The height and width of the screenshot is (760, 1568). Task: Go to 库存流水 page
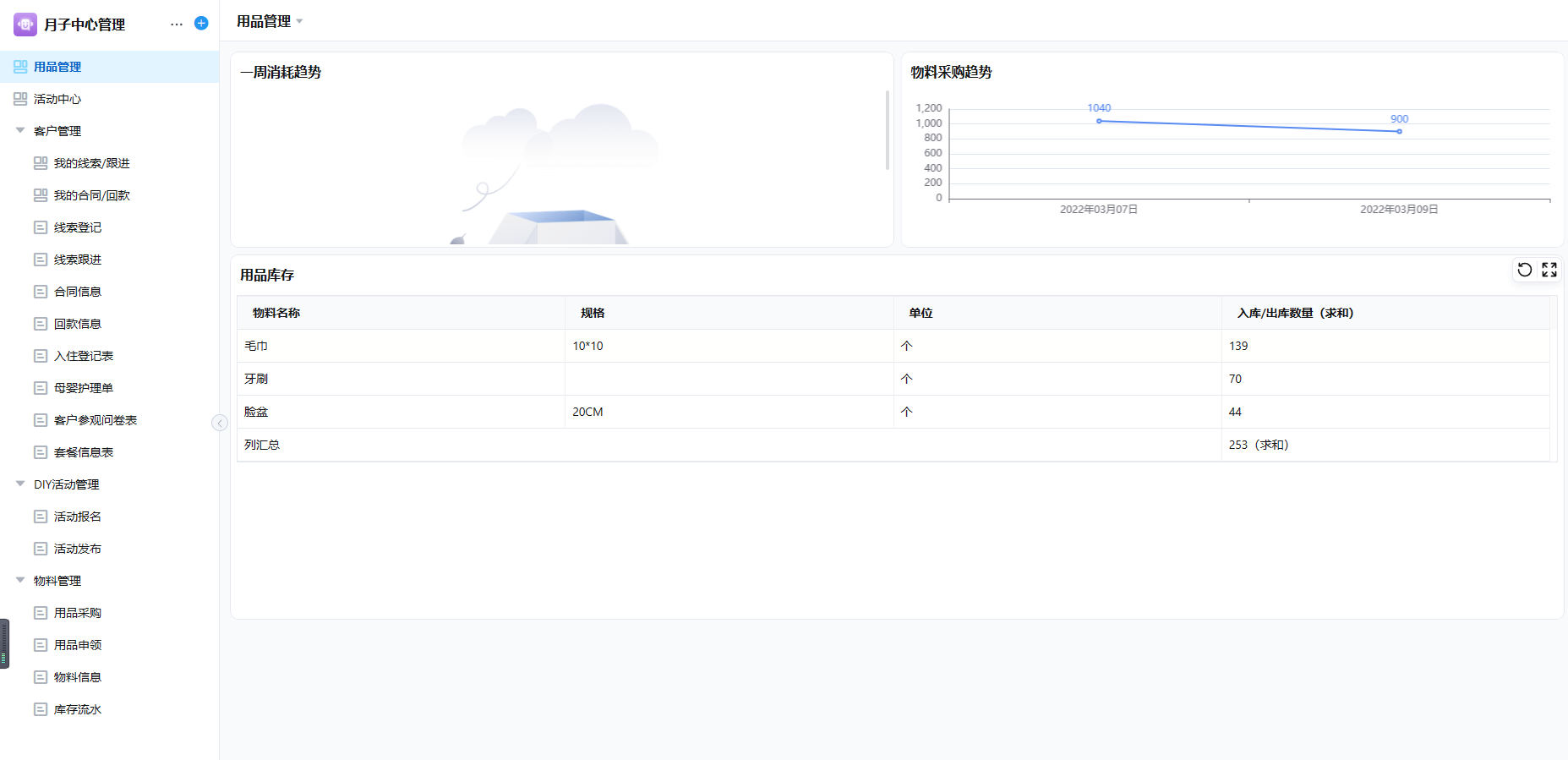click(77, 709)
